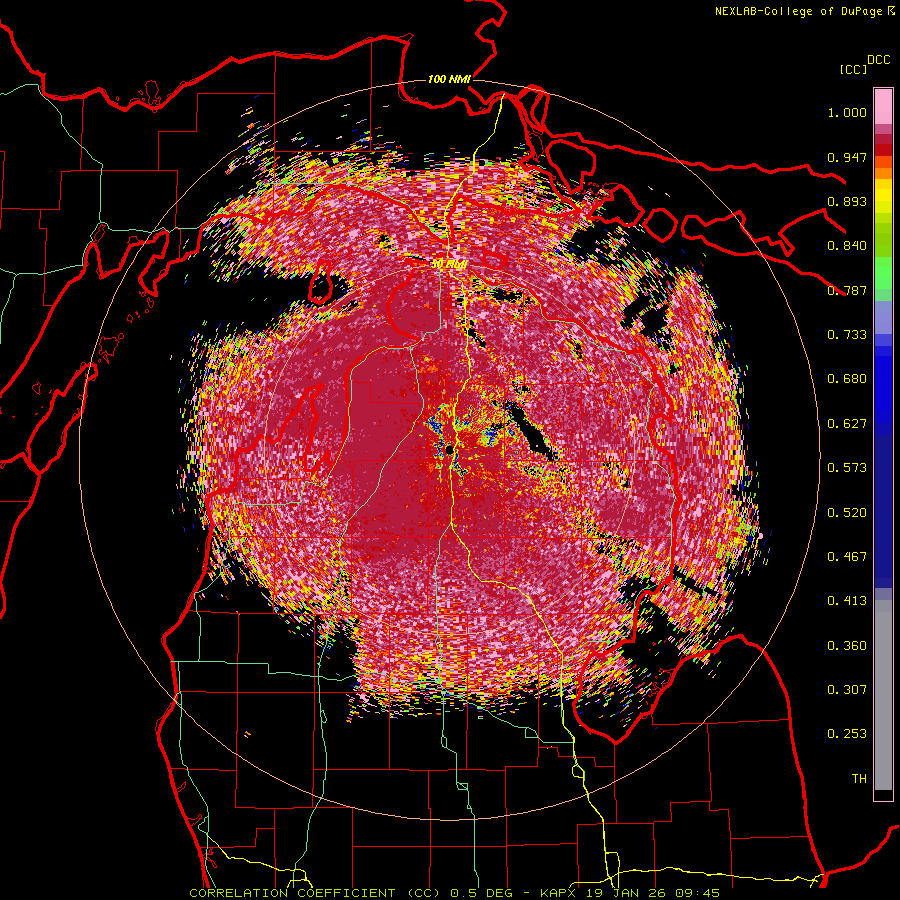900x900 pixels.
Task: Click the 0.787 legend value
Action: point(847,290)
